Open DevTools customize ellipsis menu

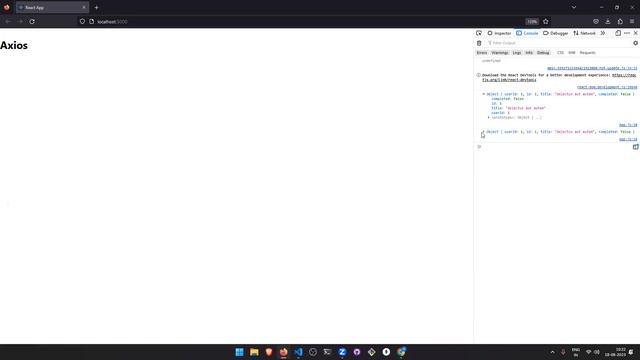click(627, 33)
